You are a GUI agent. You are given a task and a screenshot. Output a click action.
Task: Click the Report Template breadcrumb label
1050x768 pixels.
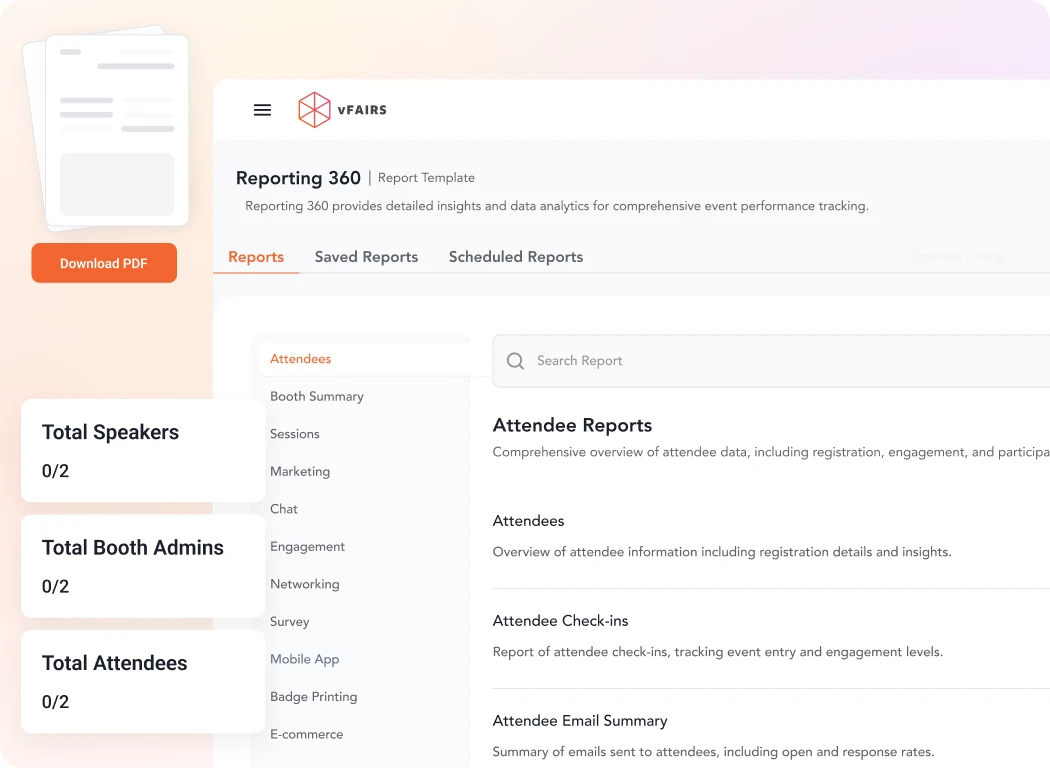426,178
